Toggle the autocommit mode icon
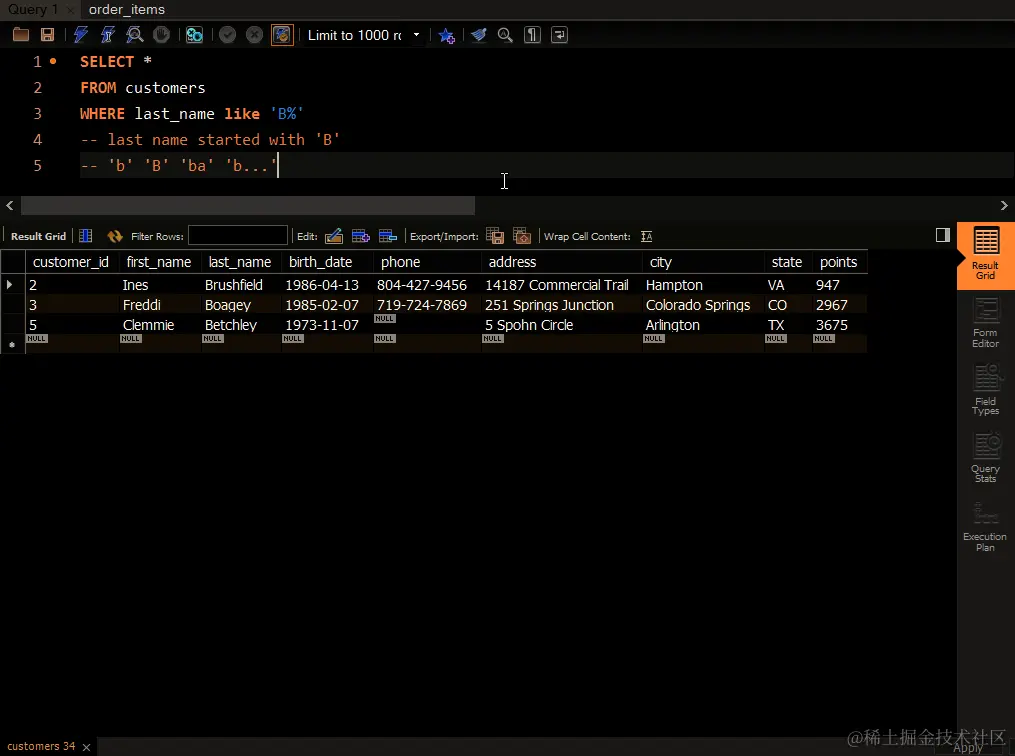The width and height of the screenshot is (1015, 756). click(x=282, y=35)
